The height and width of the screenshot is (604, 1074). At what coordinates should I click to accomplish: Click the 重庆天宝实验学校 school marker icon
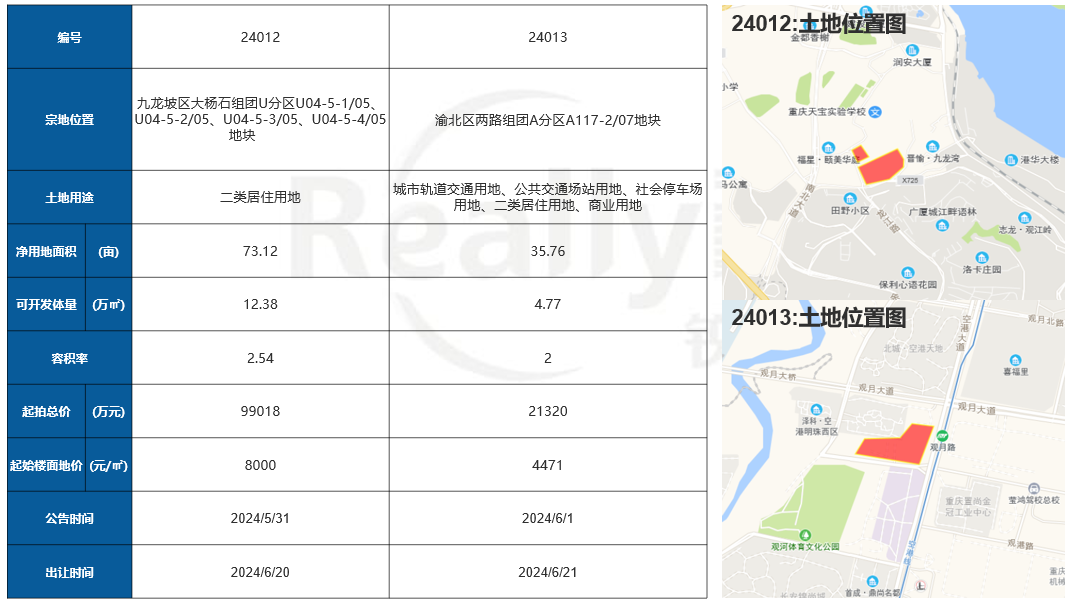click(x=875, y=112)
